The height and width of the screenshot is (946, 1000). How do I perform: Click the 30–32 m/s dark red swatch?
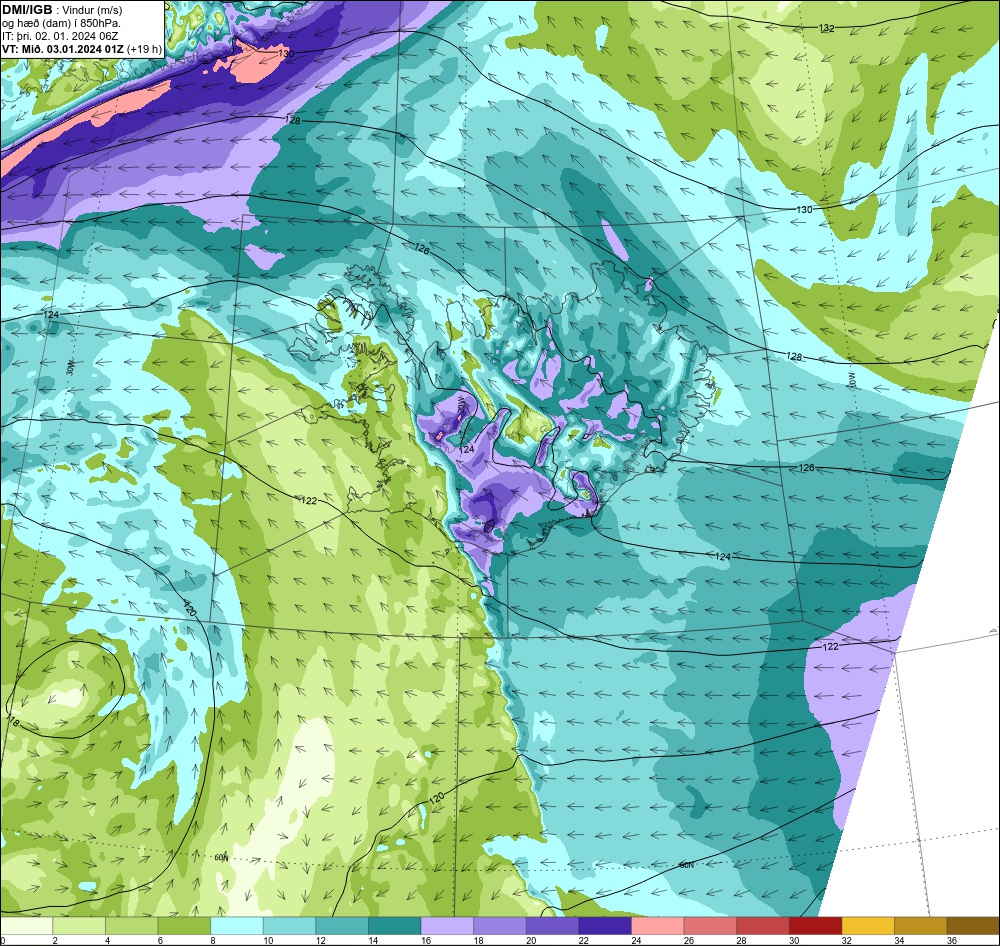click(x=816, y=926)
